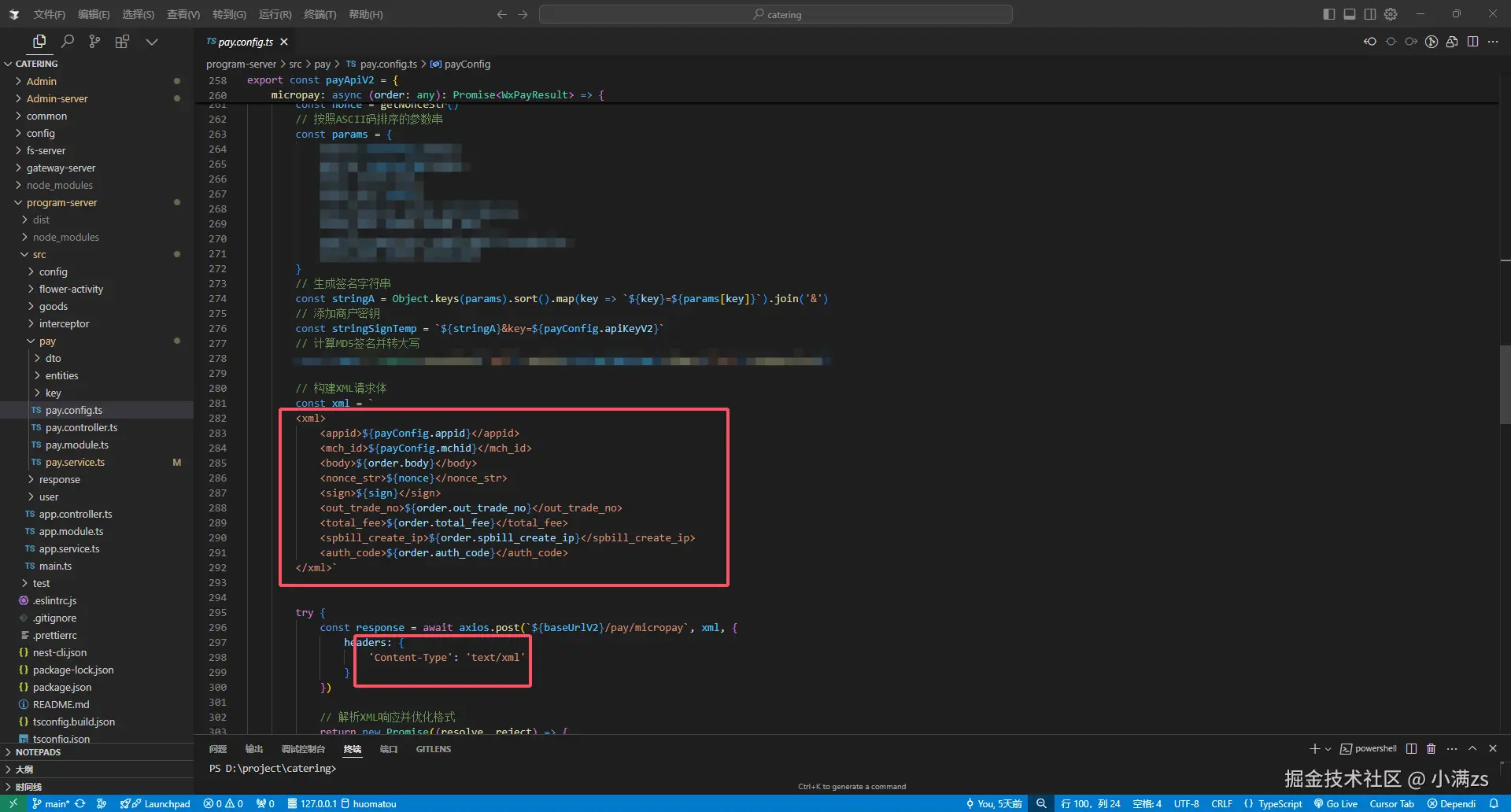Screen dimensions: 1511x812
Task: Navigate back with the left arrow
Action: [502, 14]
